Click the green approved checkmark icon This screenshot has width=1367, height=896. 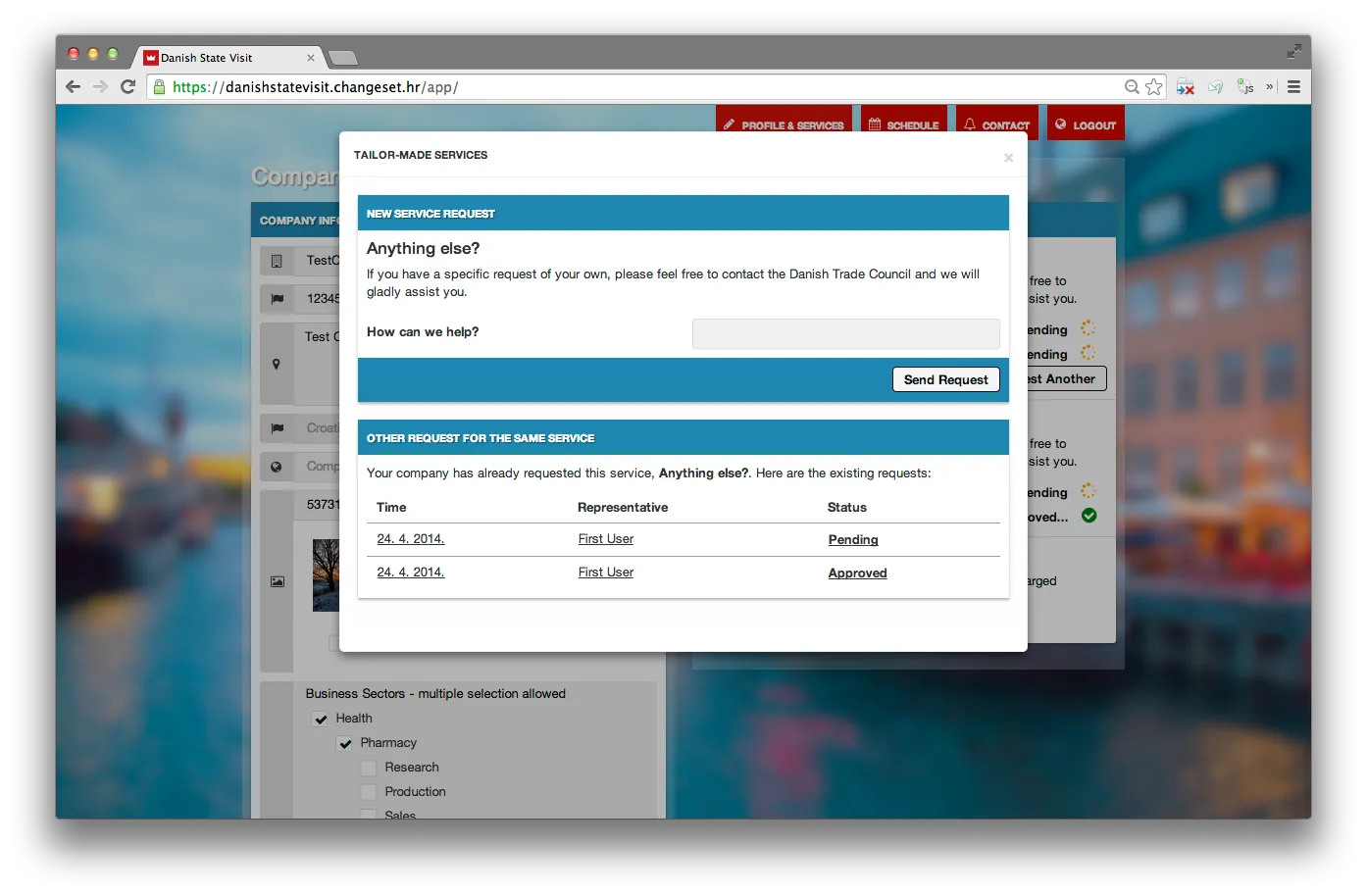pyautogui.click(x=1089, y=516)
